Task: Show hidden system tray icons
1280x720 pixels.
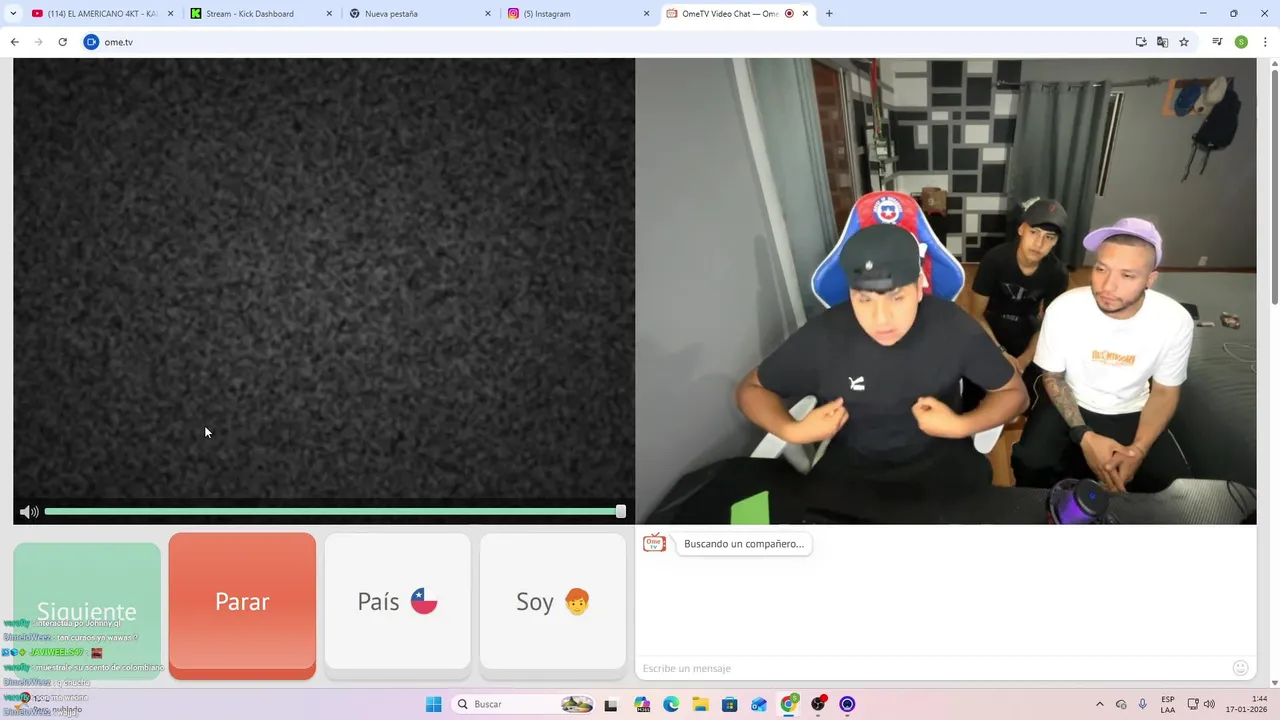Action: click(1100, 704)
